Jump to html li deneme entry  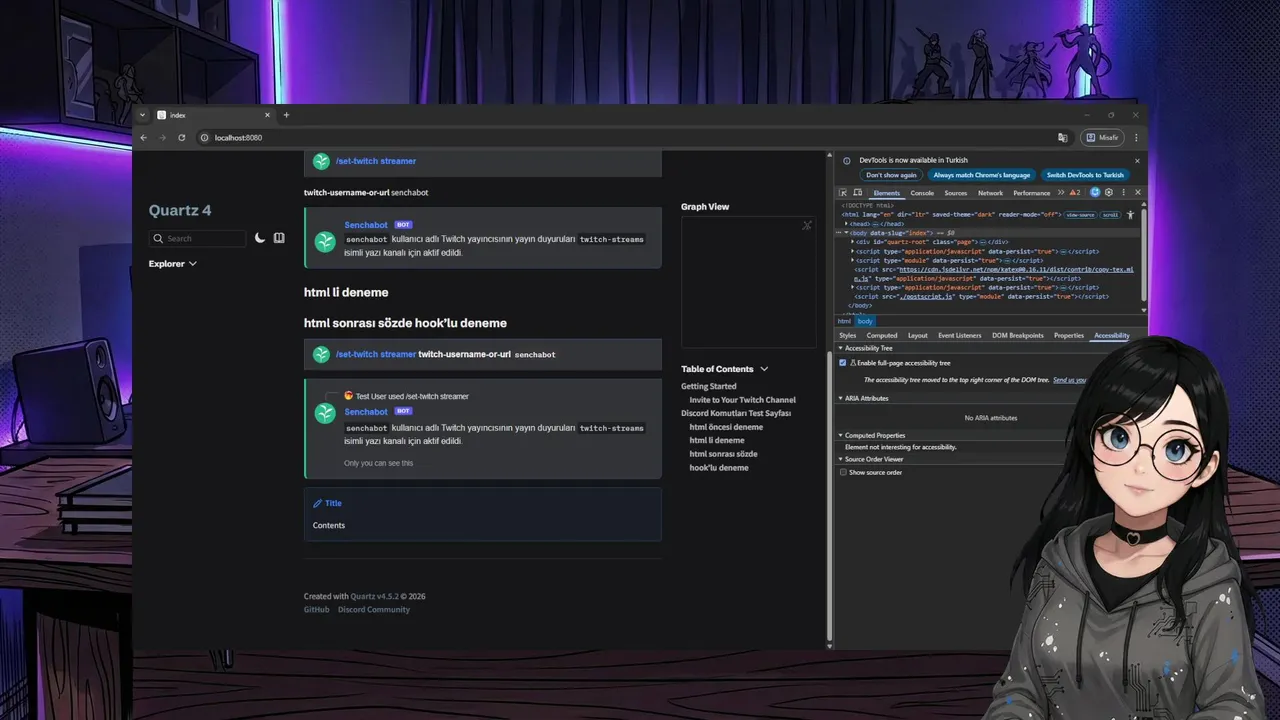pyautogui.click(x=717, y=440)
